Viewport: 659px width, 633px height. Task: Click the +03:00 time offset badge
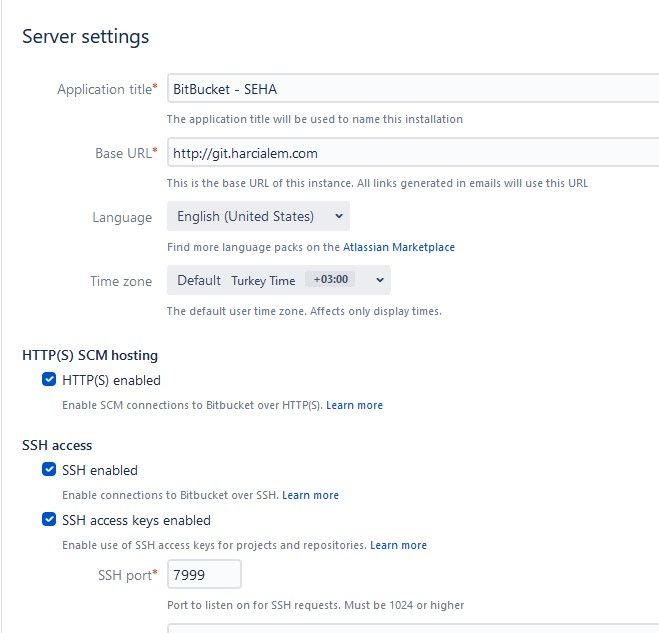pos(330,279)
